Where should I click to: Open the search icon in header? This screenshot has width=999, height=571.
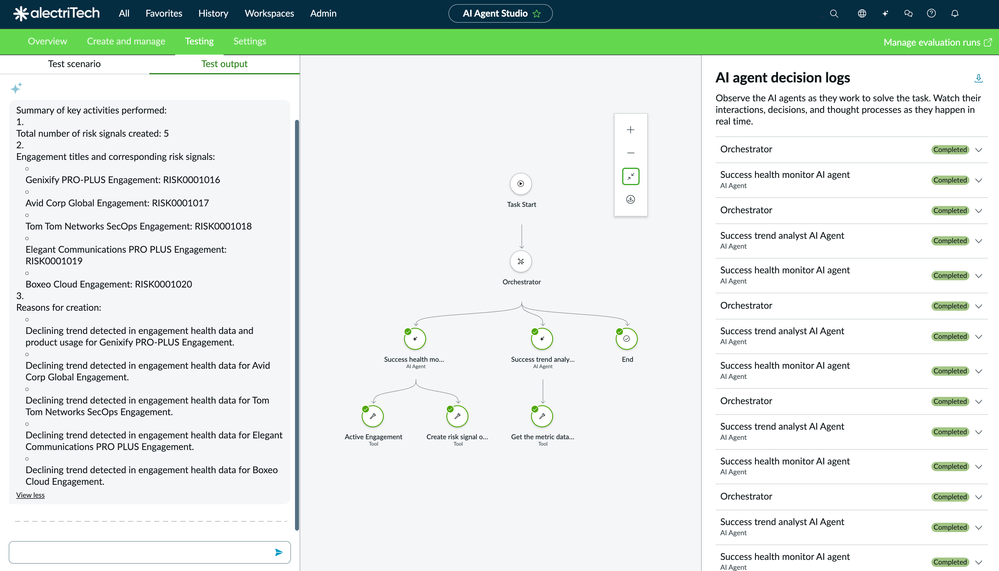[x=834, y=13]
